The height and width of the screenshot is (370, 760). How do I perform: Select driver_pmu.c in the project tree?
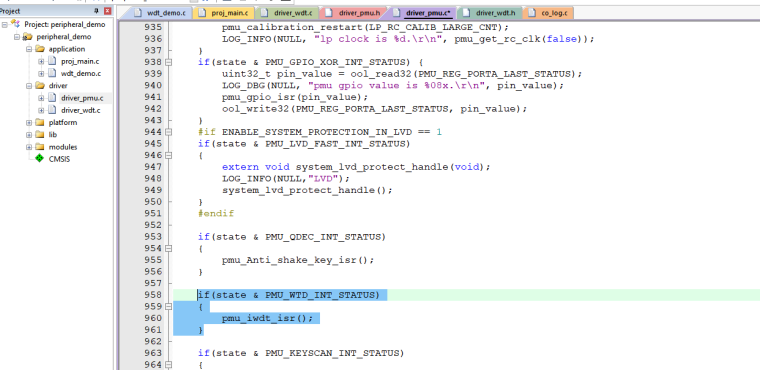(82, 98)
